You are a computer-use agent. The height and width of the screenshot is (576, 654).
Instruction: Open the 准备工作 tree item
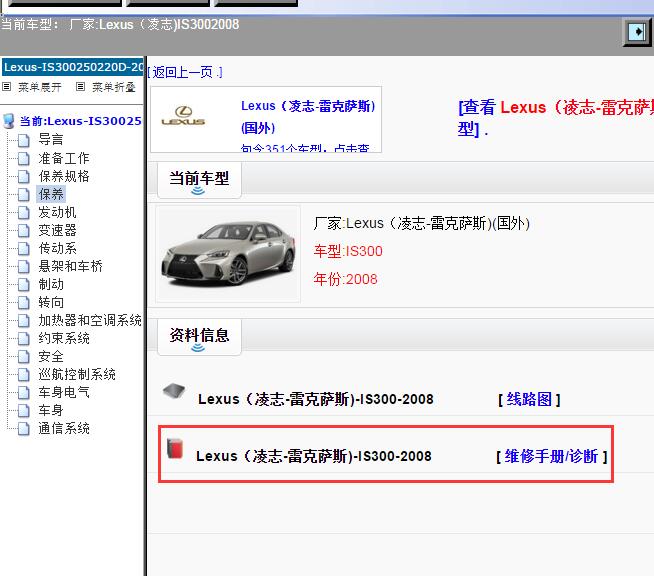(x=64, y=158)
